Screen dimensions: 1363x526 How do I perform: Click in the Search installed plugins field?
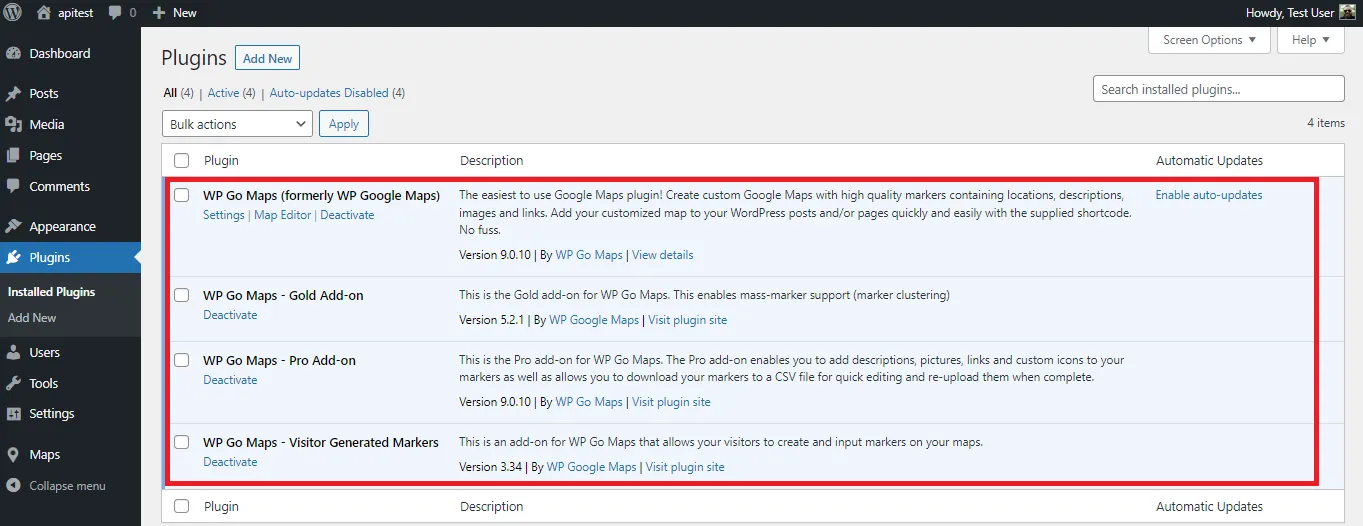tap(1219, 89)
